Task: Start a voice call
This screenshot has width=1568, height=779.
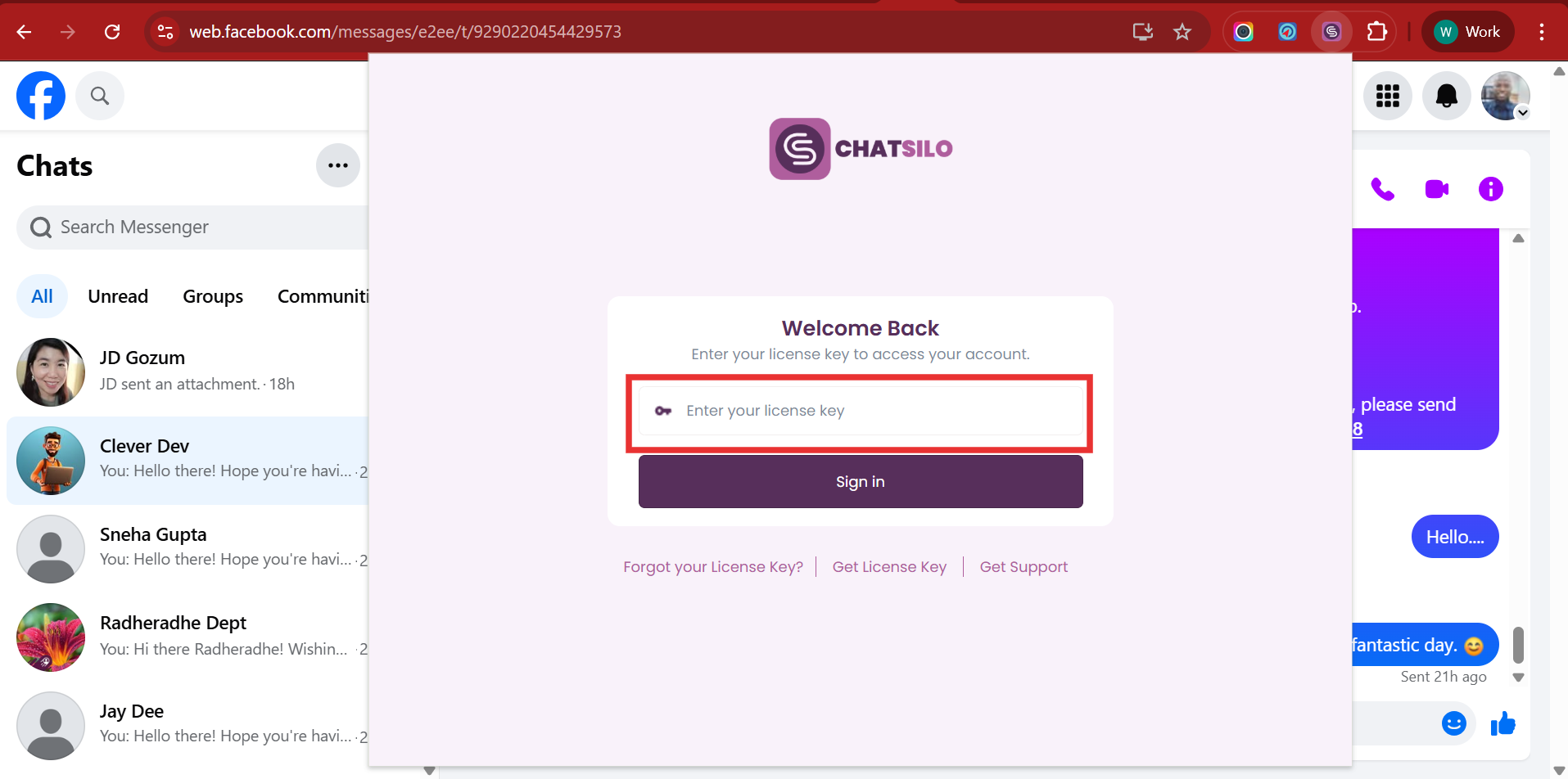Action: [1383, 189]
